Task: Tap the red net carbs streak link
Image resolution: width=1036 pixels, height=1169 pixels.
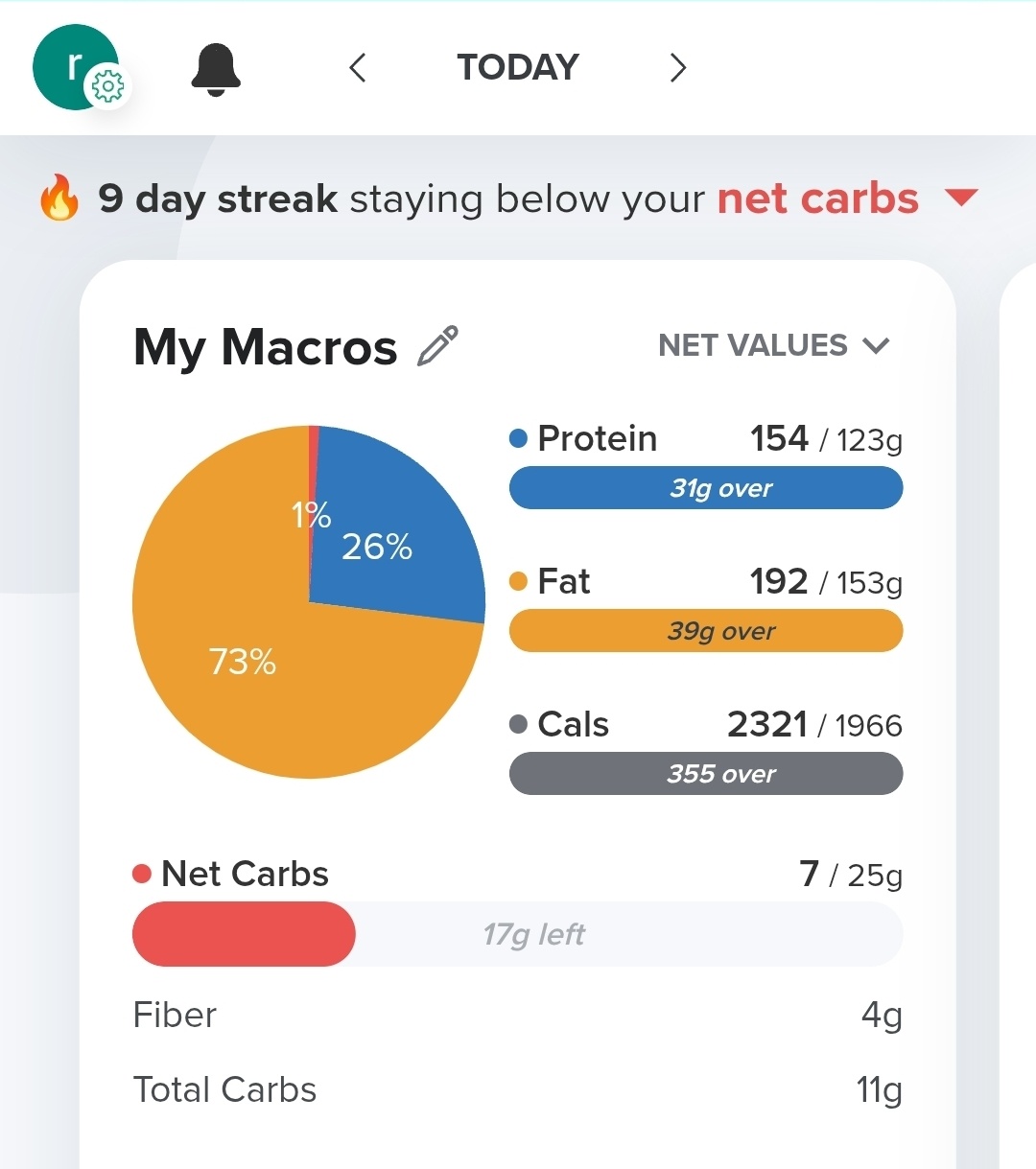Action: tap(817, 199)
